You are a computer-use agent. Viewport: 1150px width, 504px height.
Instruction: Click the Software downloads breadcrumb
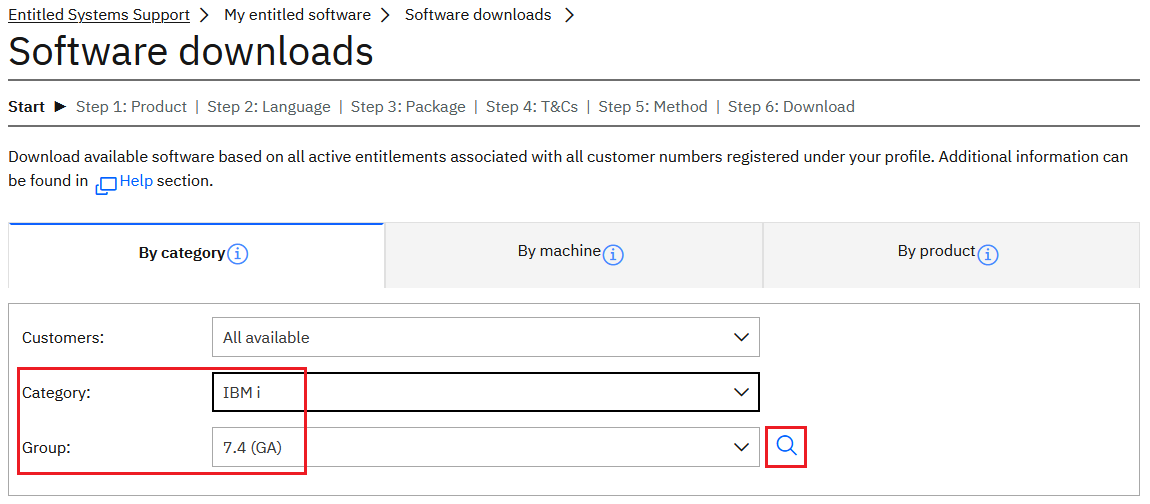[x=477, y=15]
